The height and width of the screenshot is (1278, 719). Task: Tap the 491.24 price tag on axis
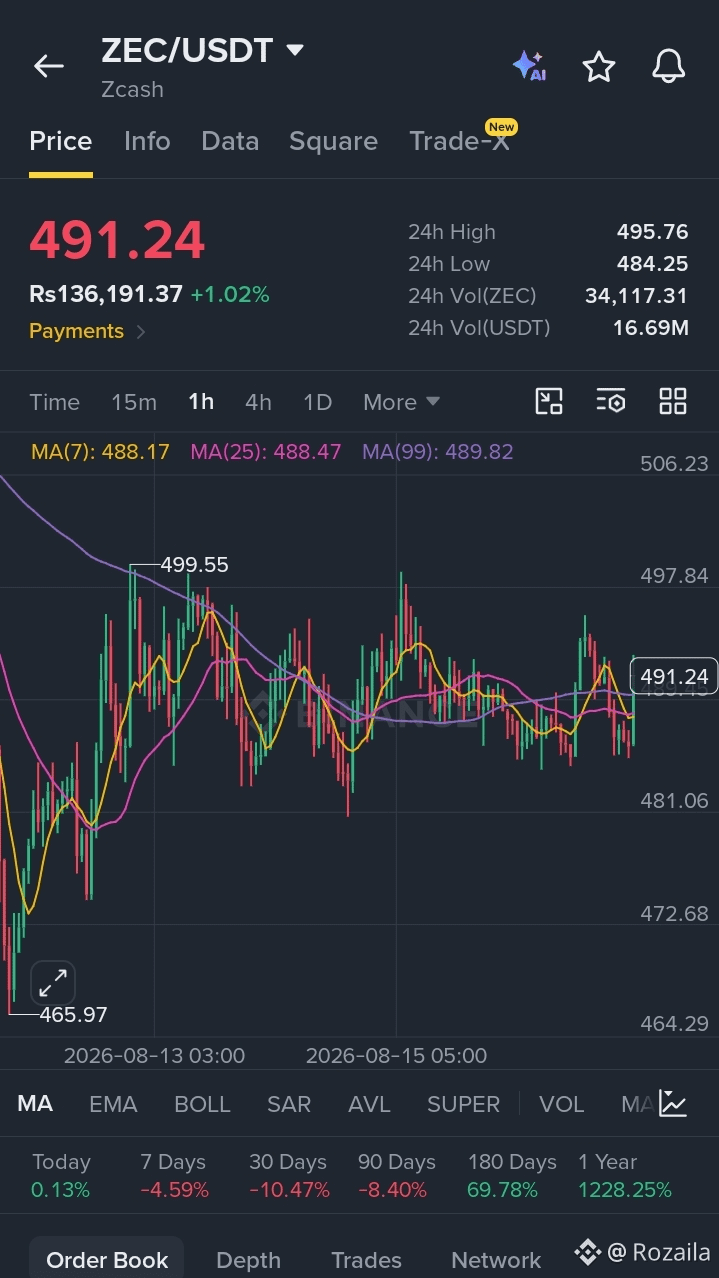[673, 677]
